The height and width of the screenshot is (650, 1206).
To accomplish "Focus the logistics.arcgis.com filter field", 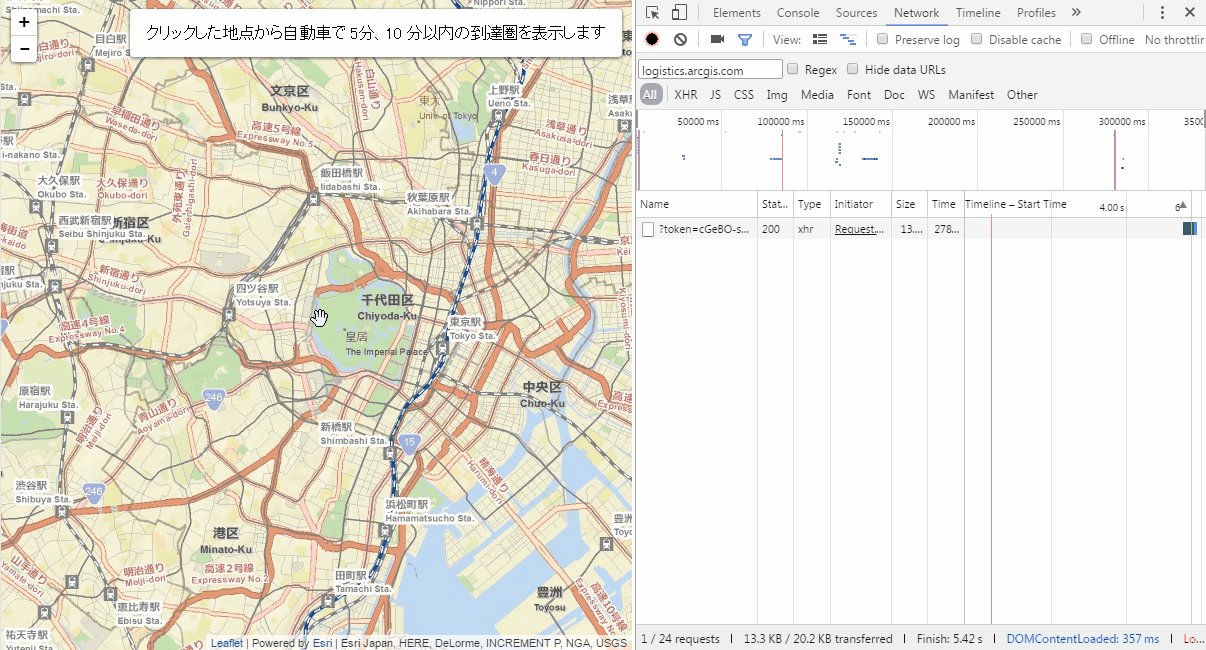I will click(x=711, y=70).
